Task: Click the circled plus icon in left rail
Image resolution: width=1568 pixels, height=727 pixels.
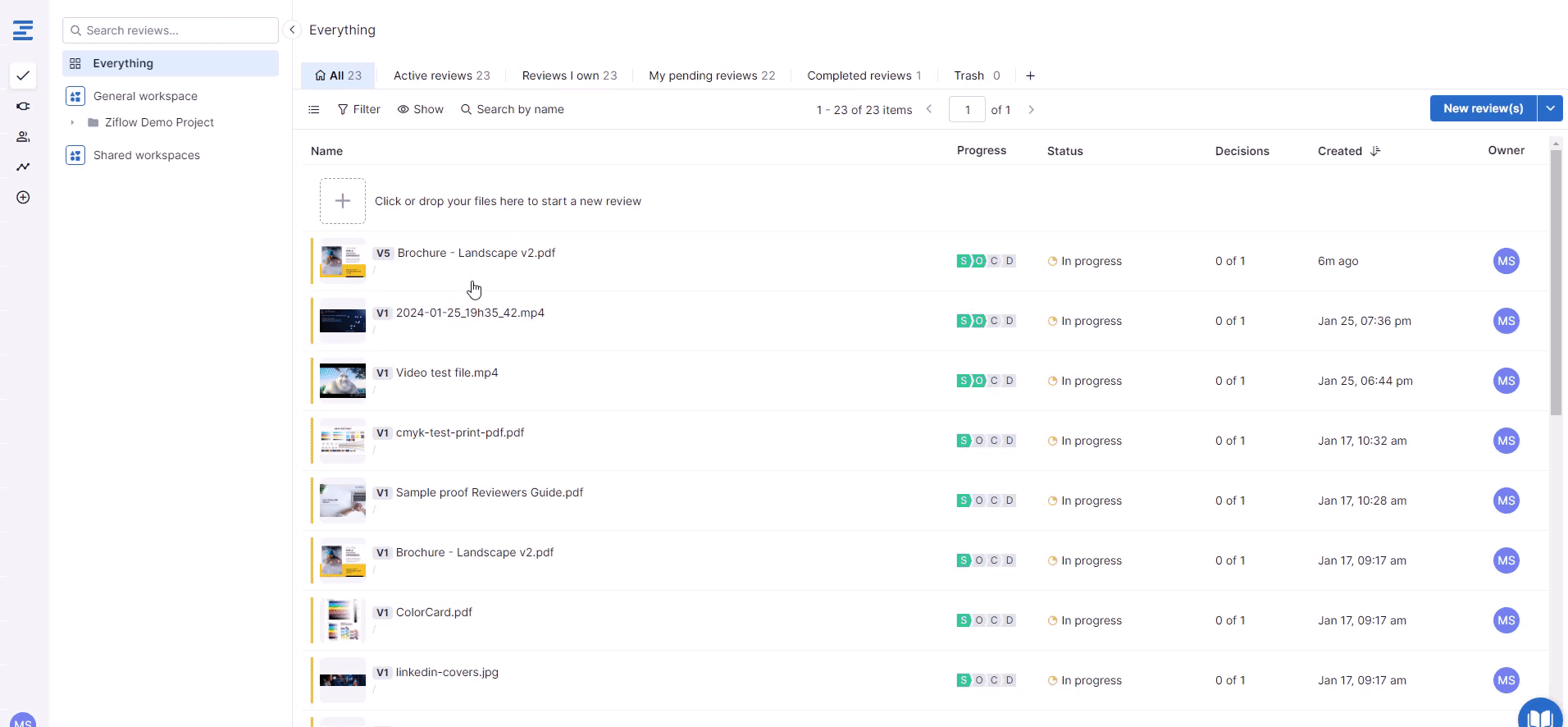Action: click(x=23, y=198)
